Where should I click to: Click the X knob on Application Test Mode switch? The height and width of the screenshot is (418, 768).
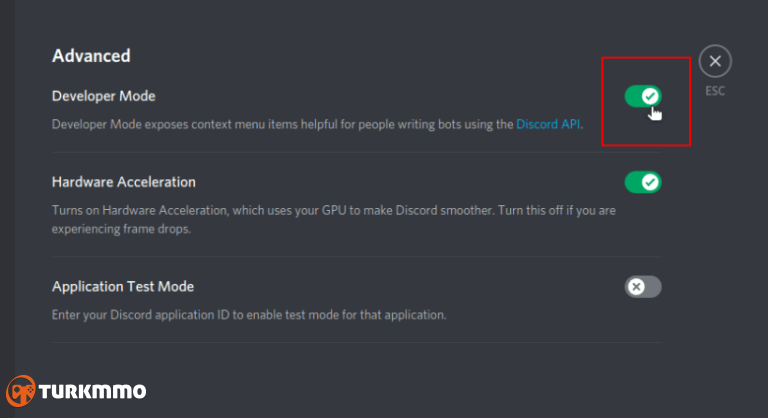636,287
